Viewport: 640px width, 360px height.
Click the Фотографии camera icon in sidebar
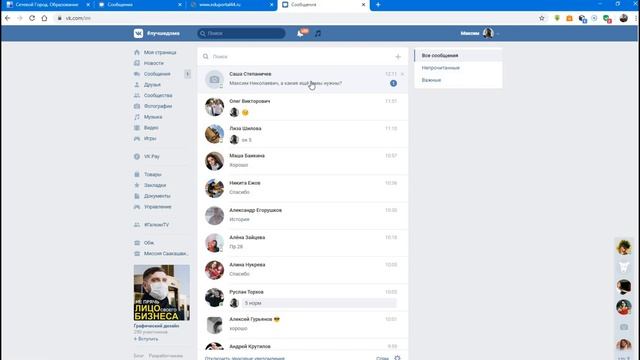(x=137, y=106)
